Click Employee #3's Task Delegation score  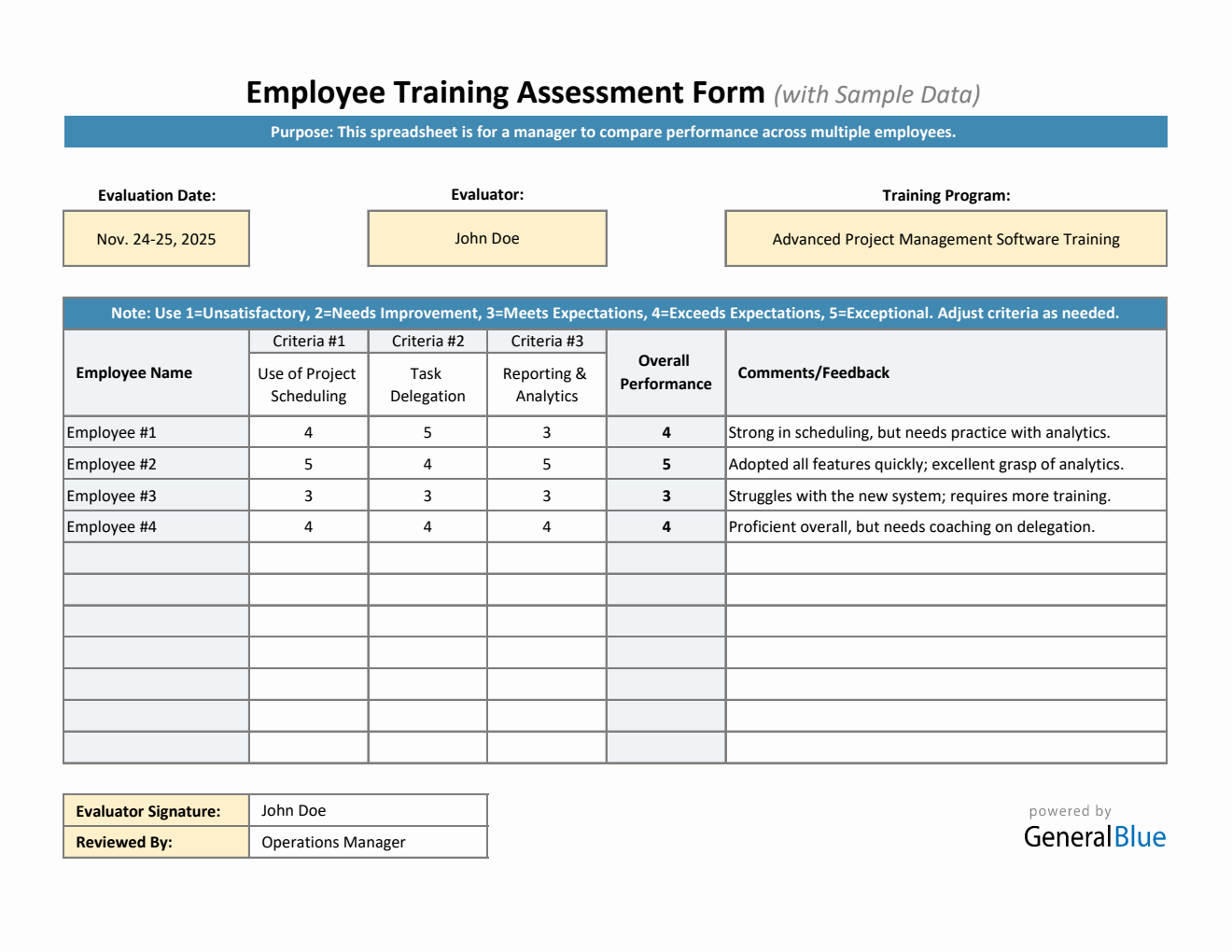point(427,495)
